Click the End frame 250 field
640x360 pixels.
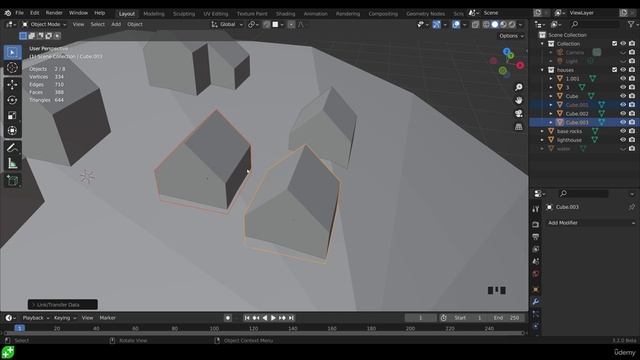tap(506, 318)
